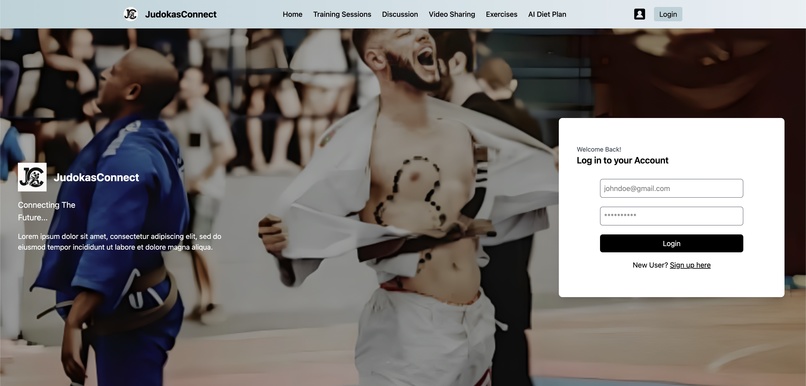Select Exercises in navigation bar
The image size is (806, 386).
(502, 14)
